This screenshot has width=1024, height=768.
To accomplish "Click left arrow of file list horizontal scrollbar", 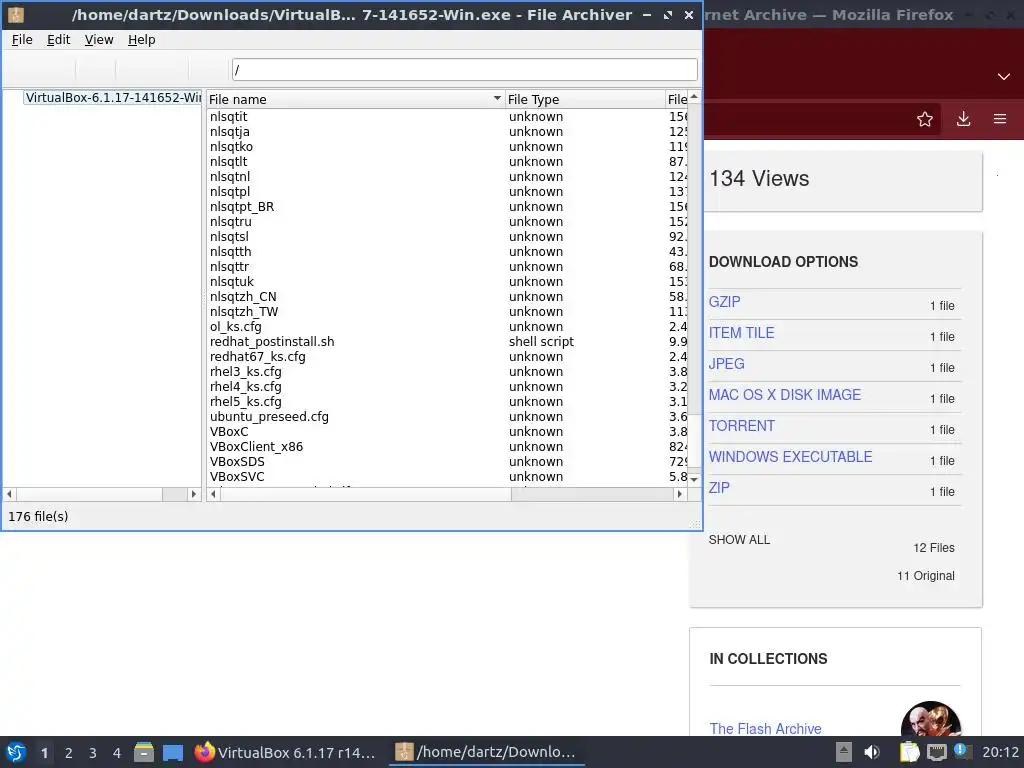I will click(x=214, y=494).
